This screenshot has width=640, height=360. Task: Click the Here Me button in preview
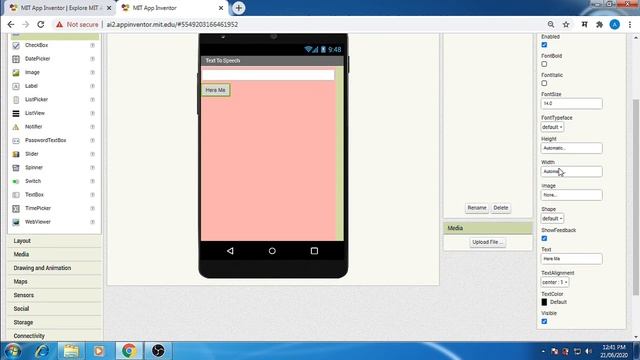pos(216,90)
